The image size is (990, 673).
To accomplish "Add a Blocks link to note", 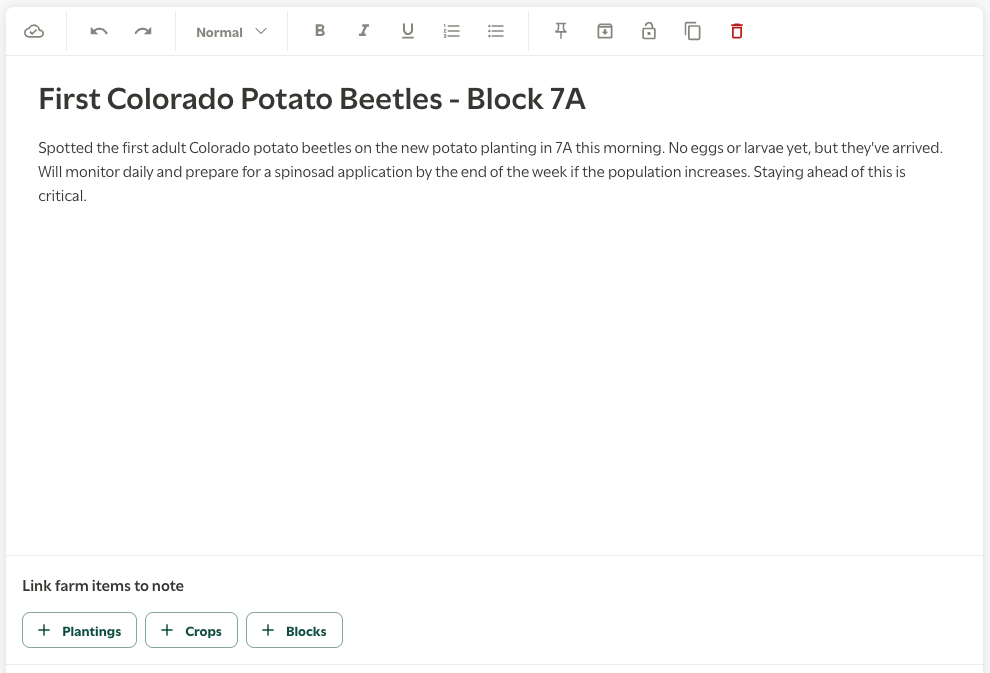I will pyautogui.click(x=294, y=631).
